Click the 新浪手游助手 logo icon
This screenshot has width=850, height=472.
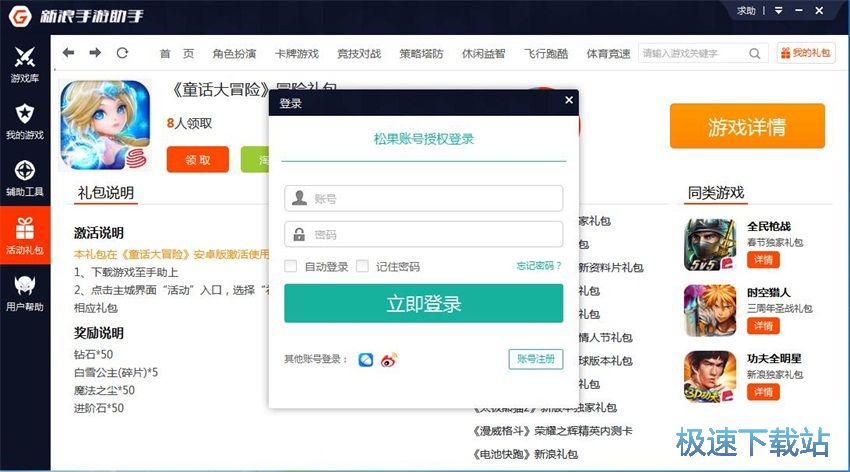[x=20, y=16]
